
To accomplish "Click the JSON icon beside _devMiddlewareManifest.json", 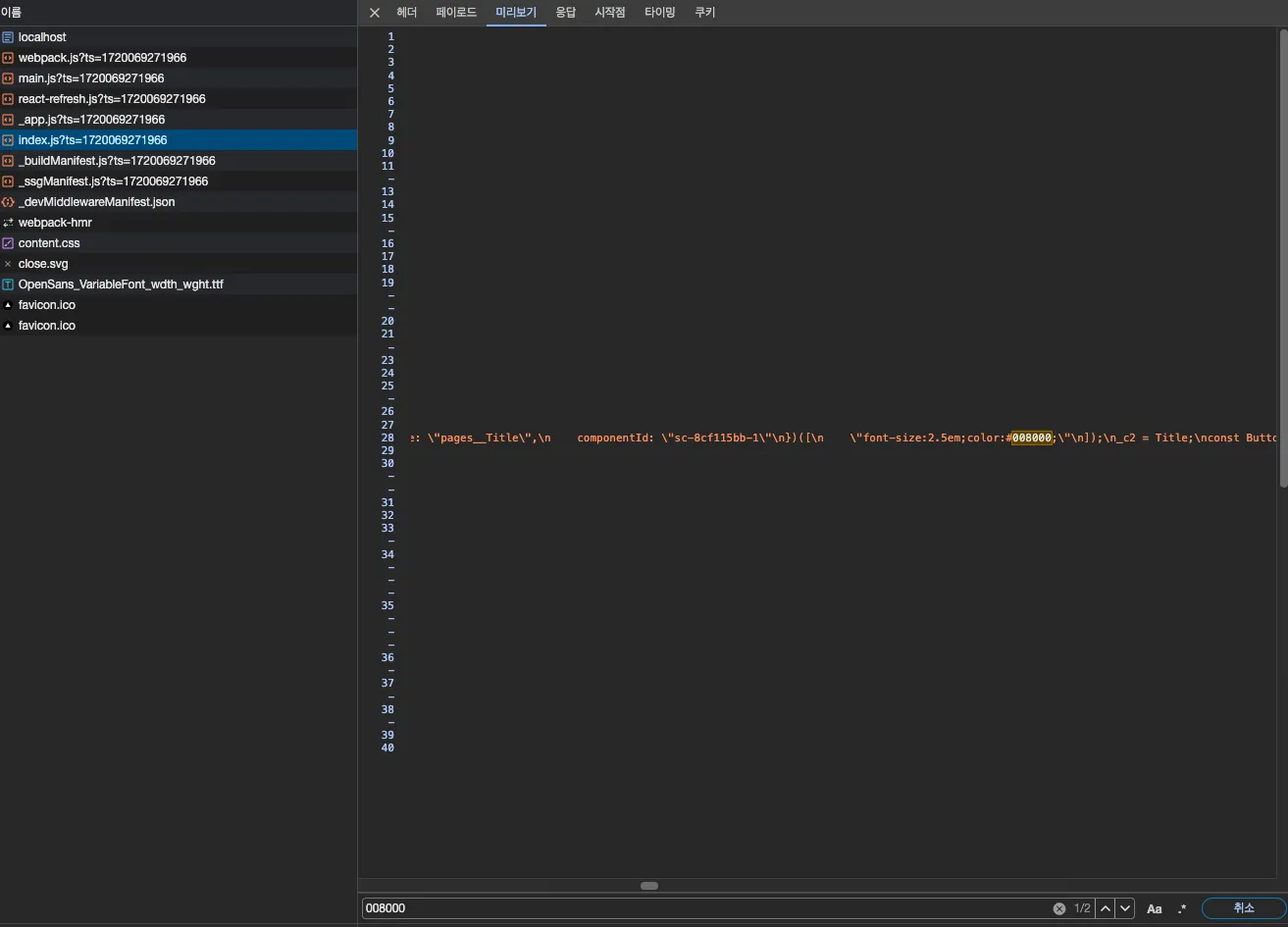I will tap(9, 202).
